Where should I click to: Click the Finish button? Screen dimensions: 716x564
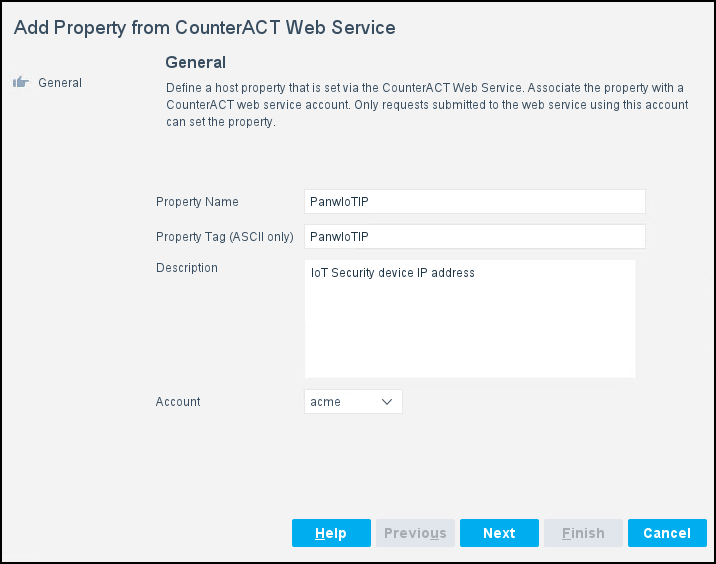click(x=583, y=533)
